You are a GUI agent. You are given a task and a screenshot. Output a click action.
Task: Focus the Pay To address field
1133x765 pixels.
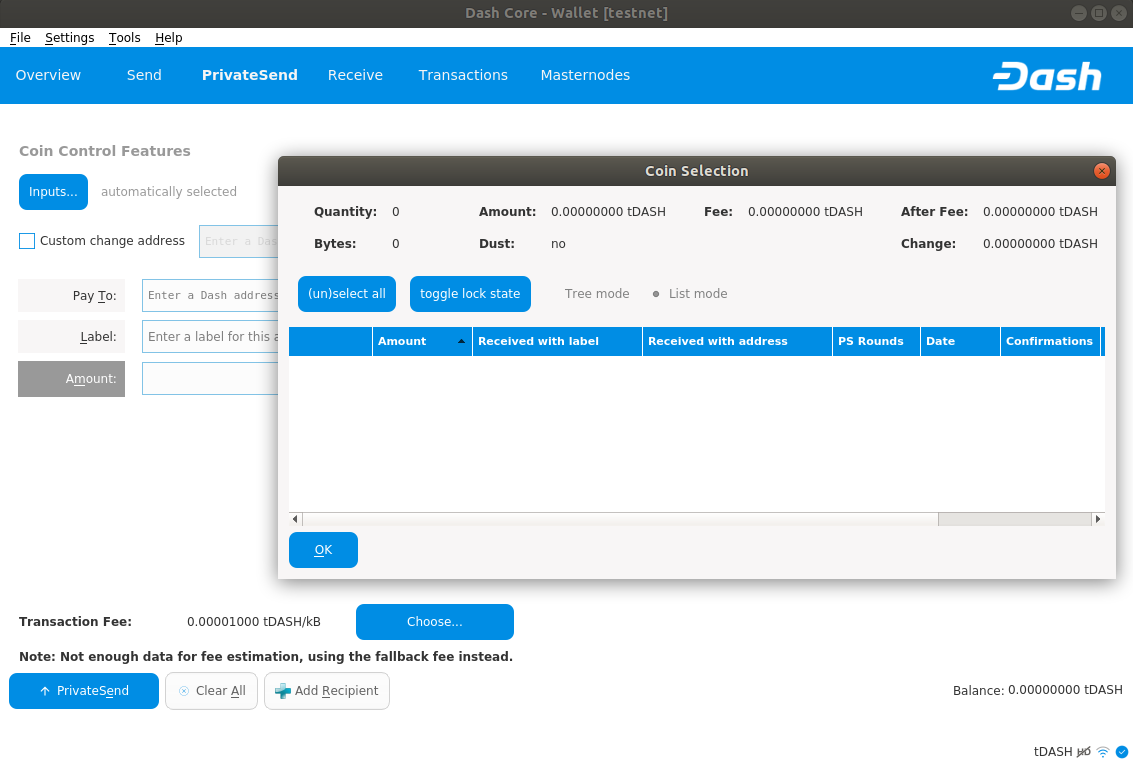coord(210,295)
